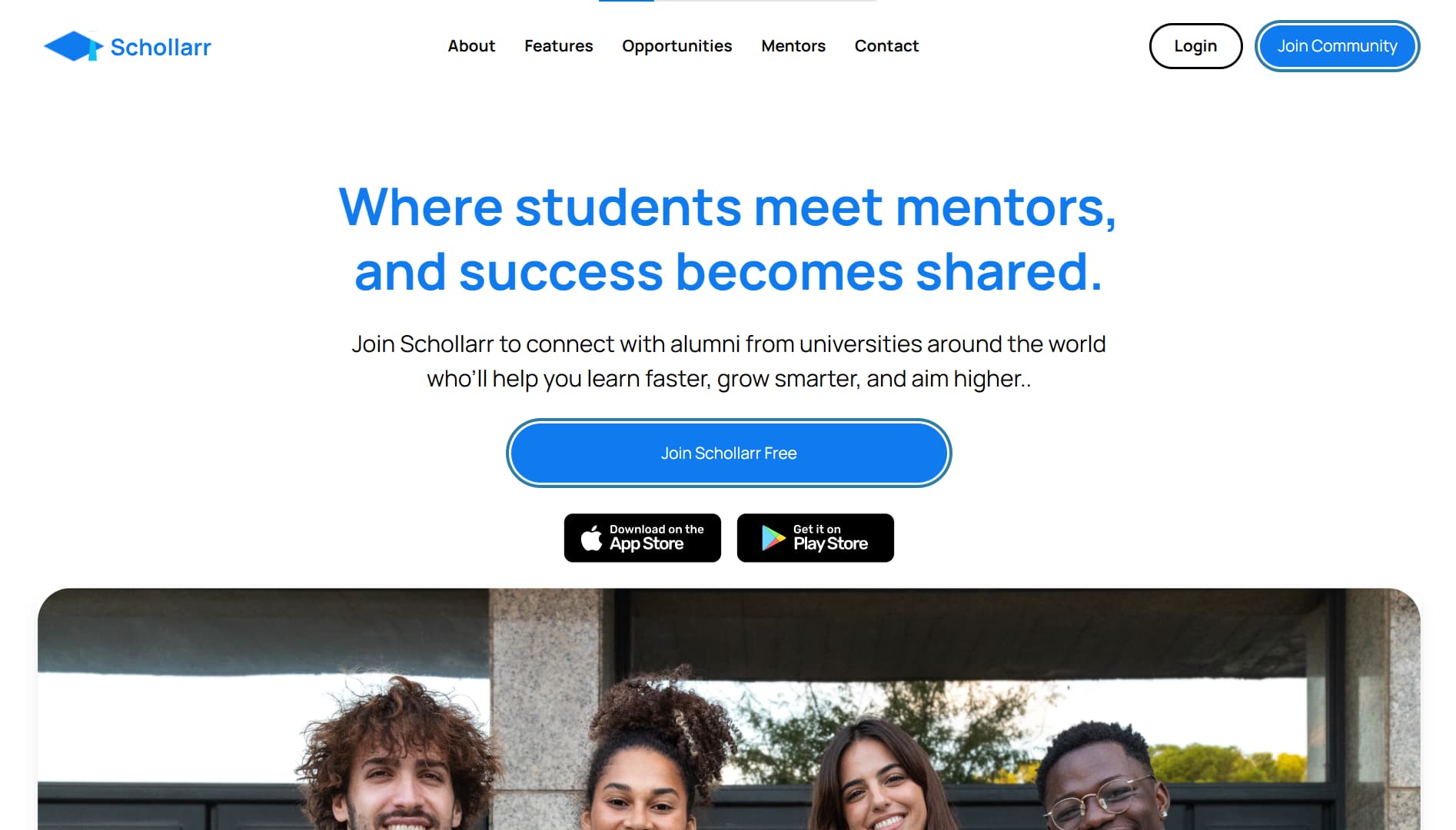Click the blue page loading progress bar
Image resolution: width=1456 pixels, height=830 pixels.
click(x=627, y=1)
